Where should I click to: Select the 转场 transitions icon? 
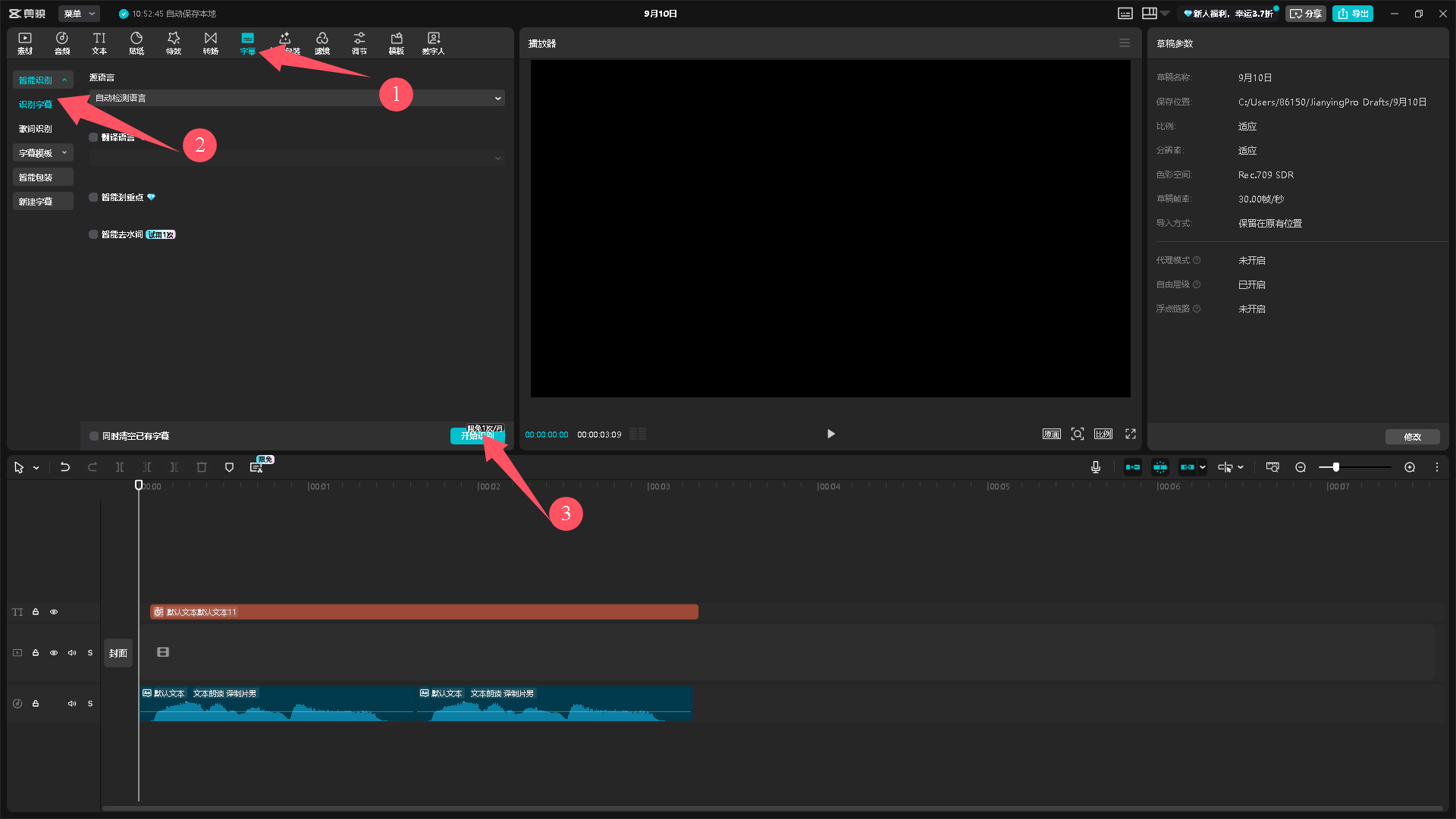pyautogui.click(x=211, y=42)
